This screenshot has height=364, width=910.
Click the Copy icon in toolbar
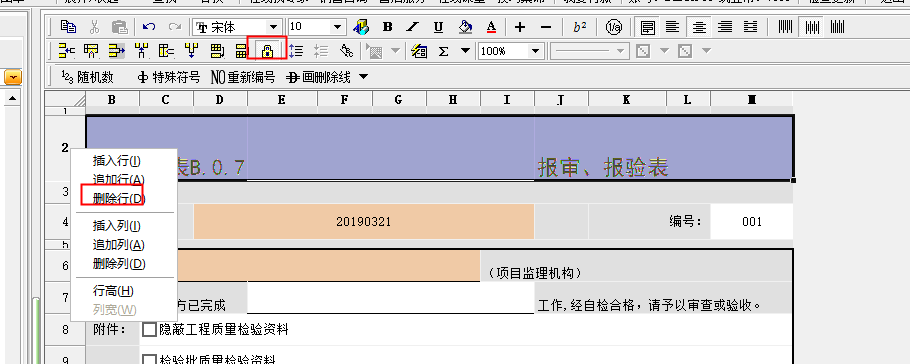tap(68, 27)
